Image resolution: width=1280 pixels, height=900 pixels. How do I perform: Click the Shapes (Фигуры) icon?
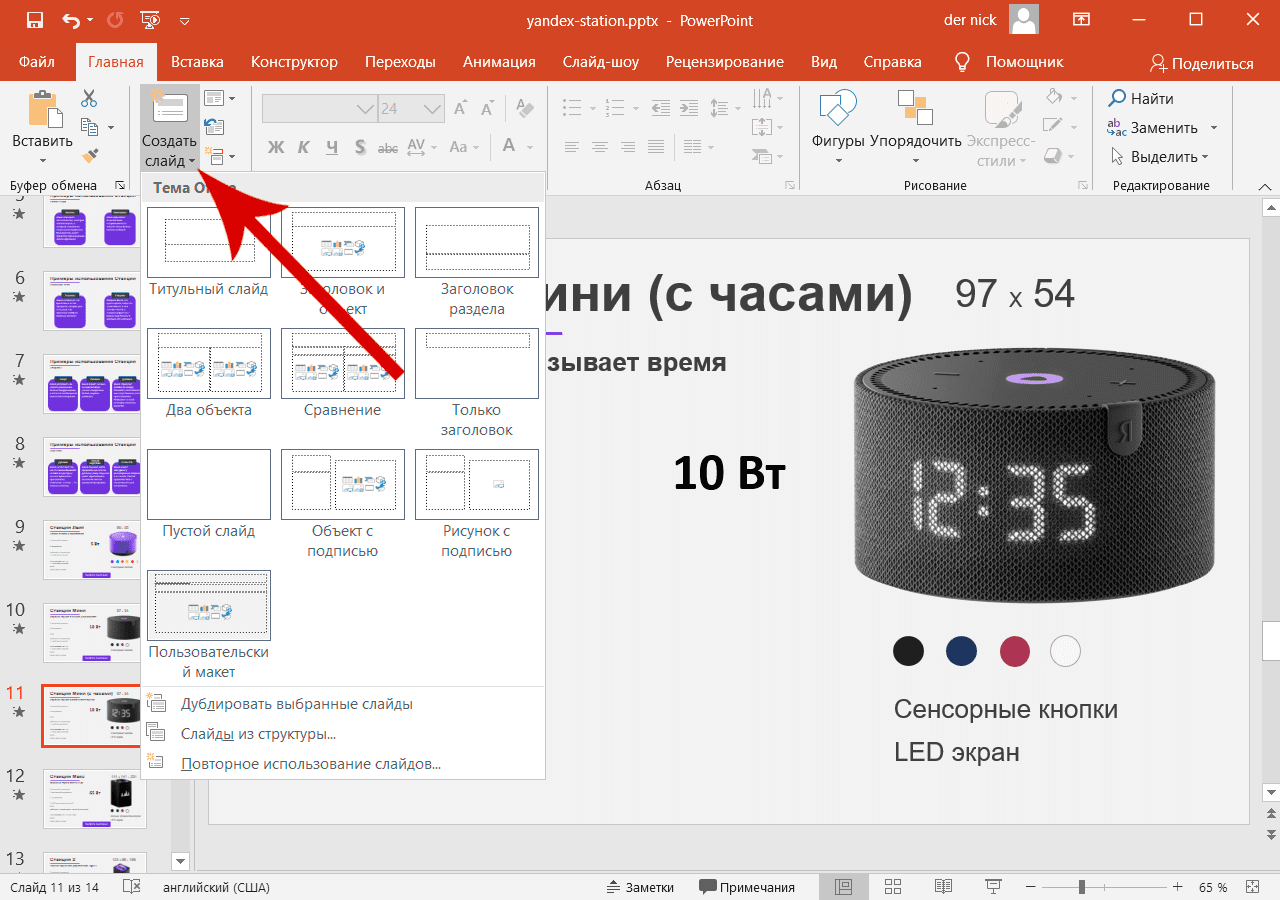[x=838, y=108]
